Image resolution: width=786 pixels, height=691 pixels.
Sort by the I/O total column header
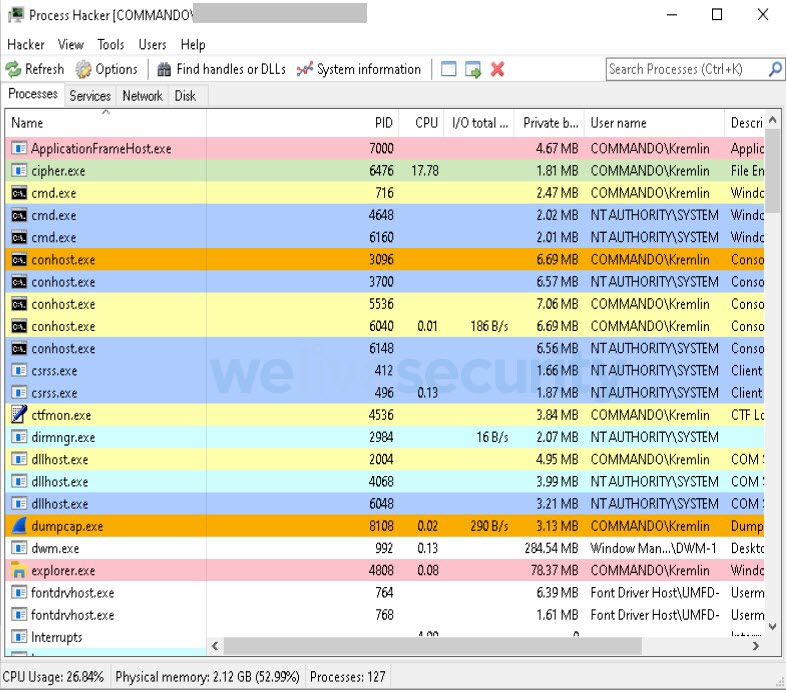pos(479,123)
